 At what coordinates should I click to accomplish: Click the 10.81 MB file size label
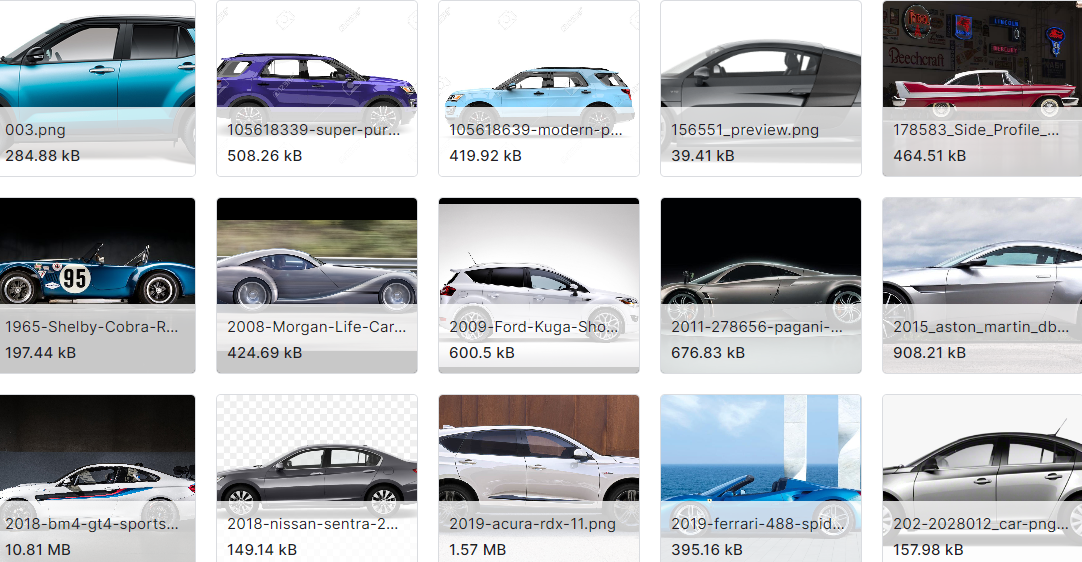[38, 549]
